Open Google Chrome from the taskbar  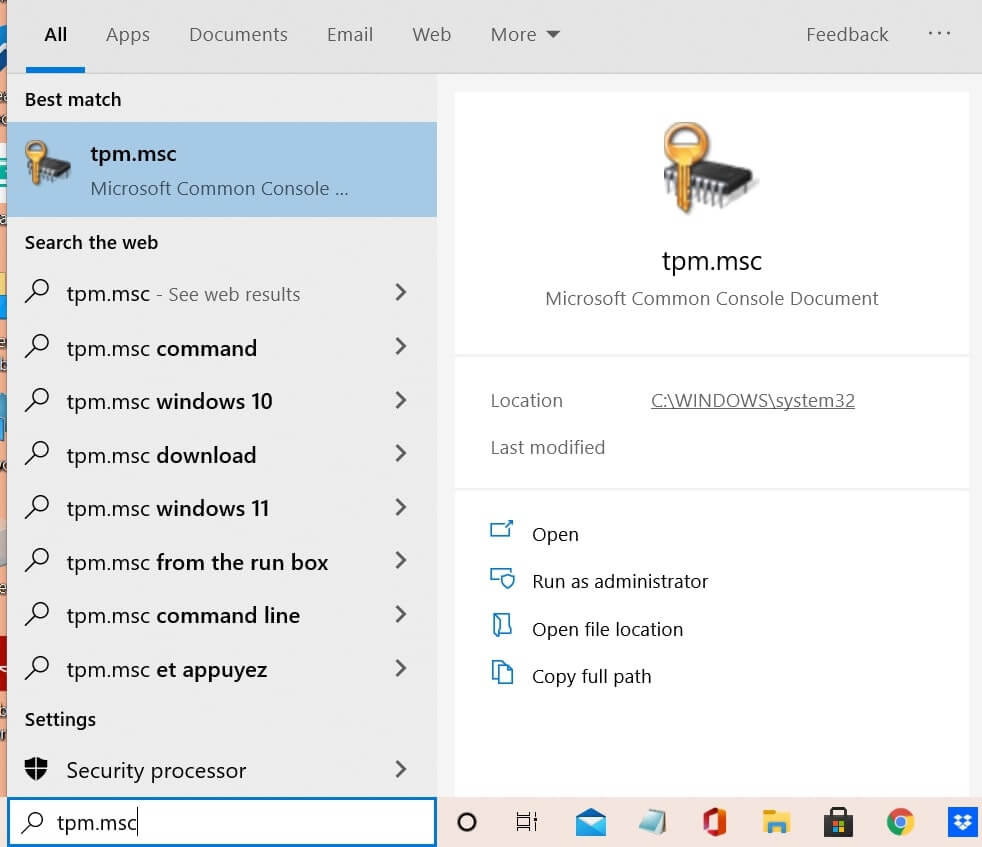tap(900, 822)
